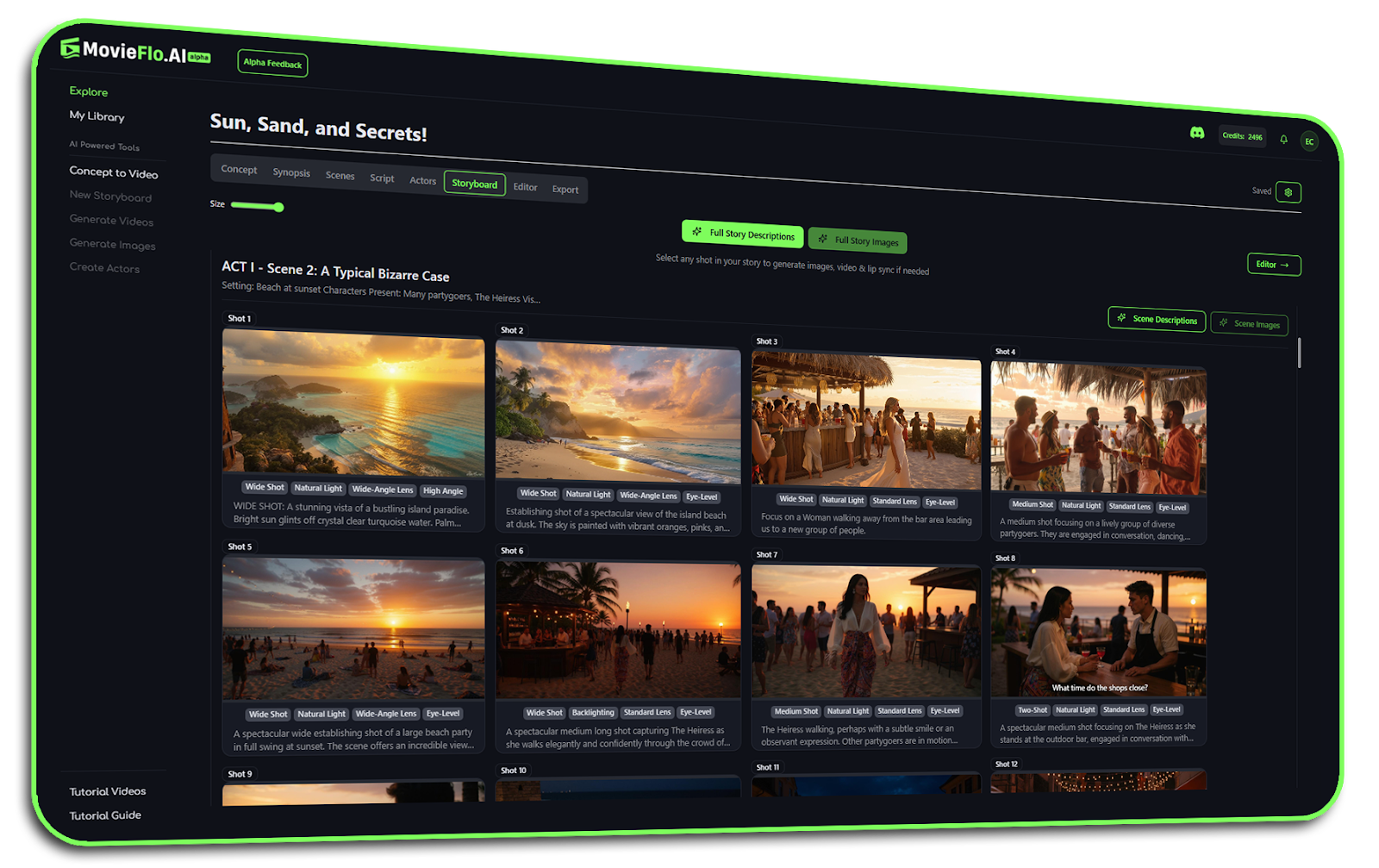Open Create Actors in sidebar
Viewport: 1379px width, 868px height.
[104, 267]
